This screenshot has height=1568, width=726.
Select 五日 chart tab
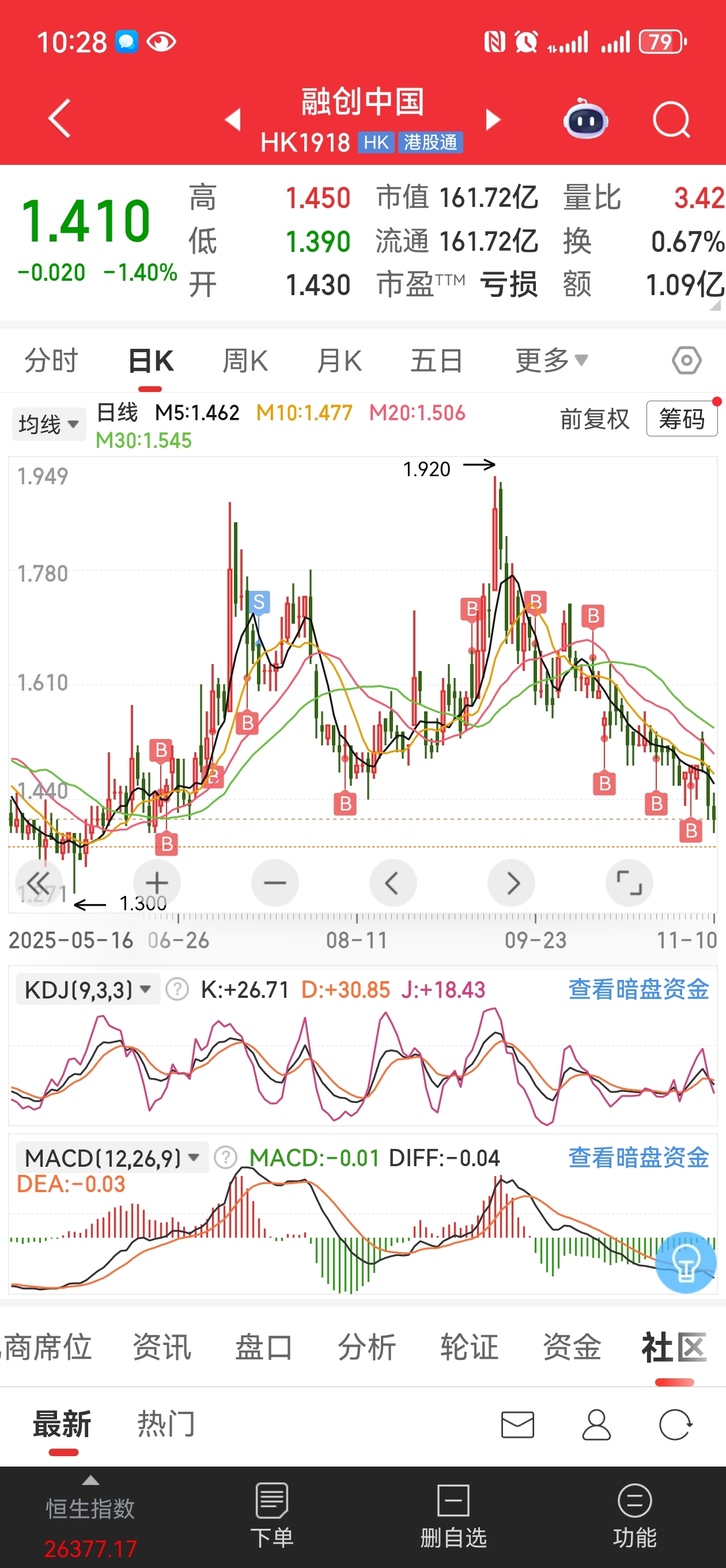[x=436, y=361]
